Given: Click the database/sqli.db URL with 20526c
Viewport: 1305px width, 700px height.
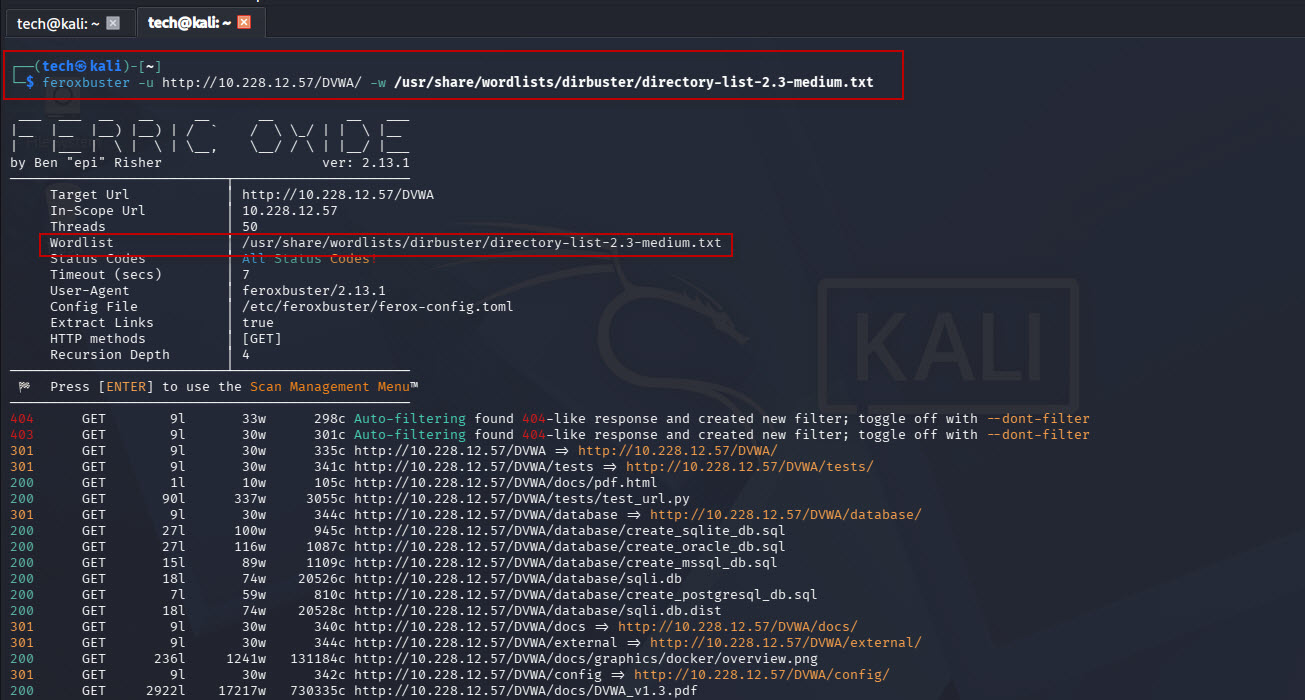Looking at the screenshot, I should [x=518, y=578].
